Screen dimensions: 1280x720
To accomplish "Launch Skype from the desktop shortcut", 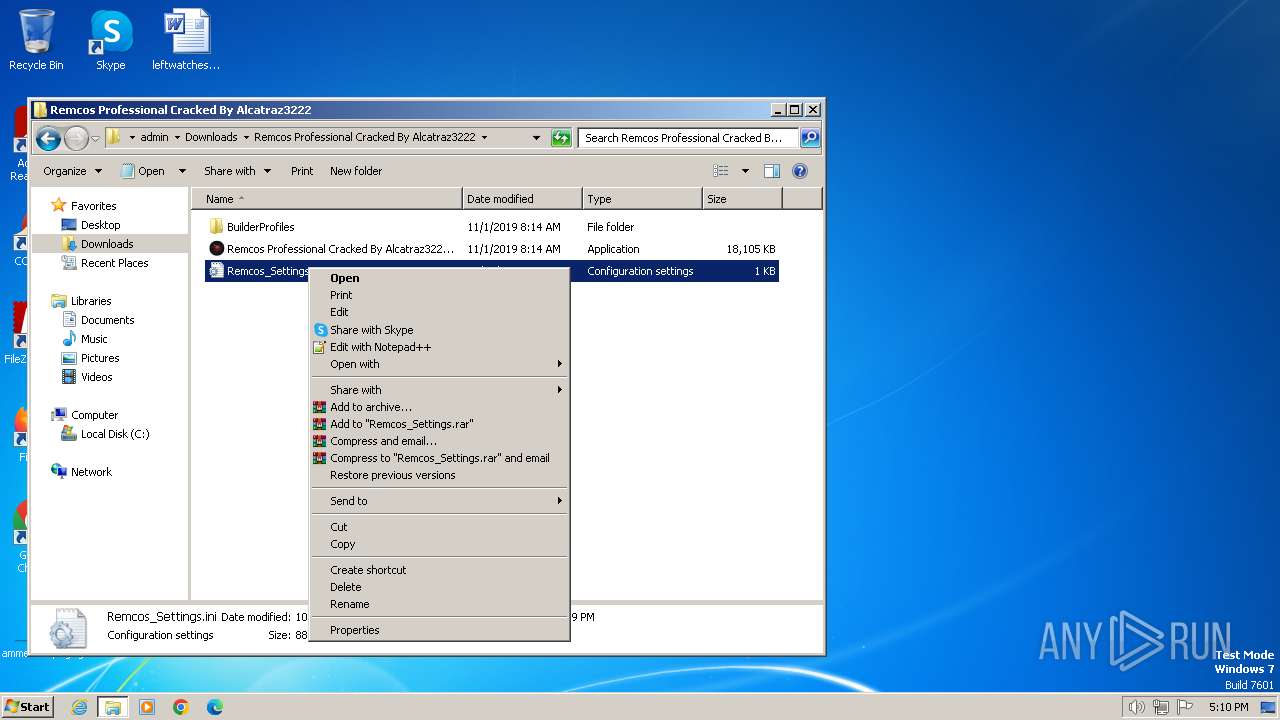I will (x=110, y=40).
